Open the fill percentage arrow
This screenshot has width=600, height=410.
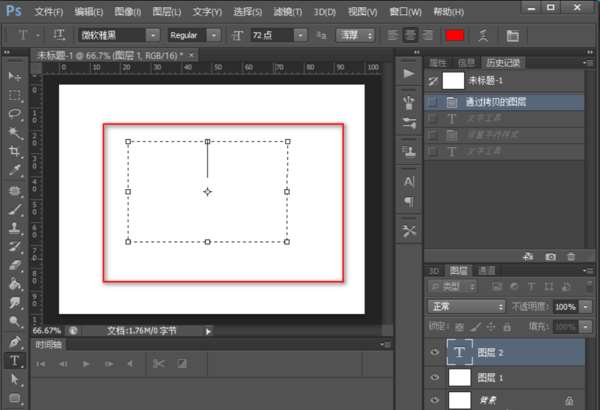tap(586, 327)
